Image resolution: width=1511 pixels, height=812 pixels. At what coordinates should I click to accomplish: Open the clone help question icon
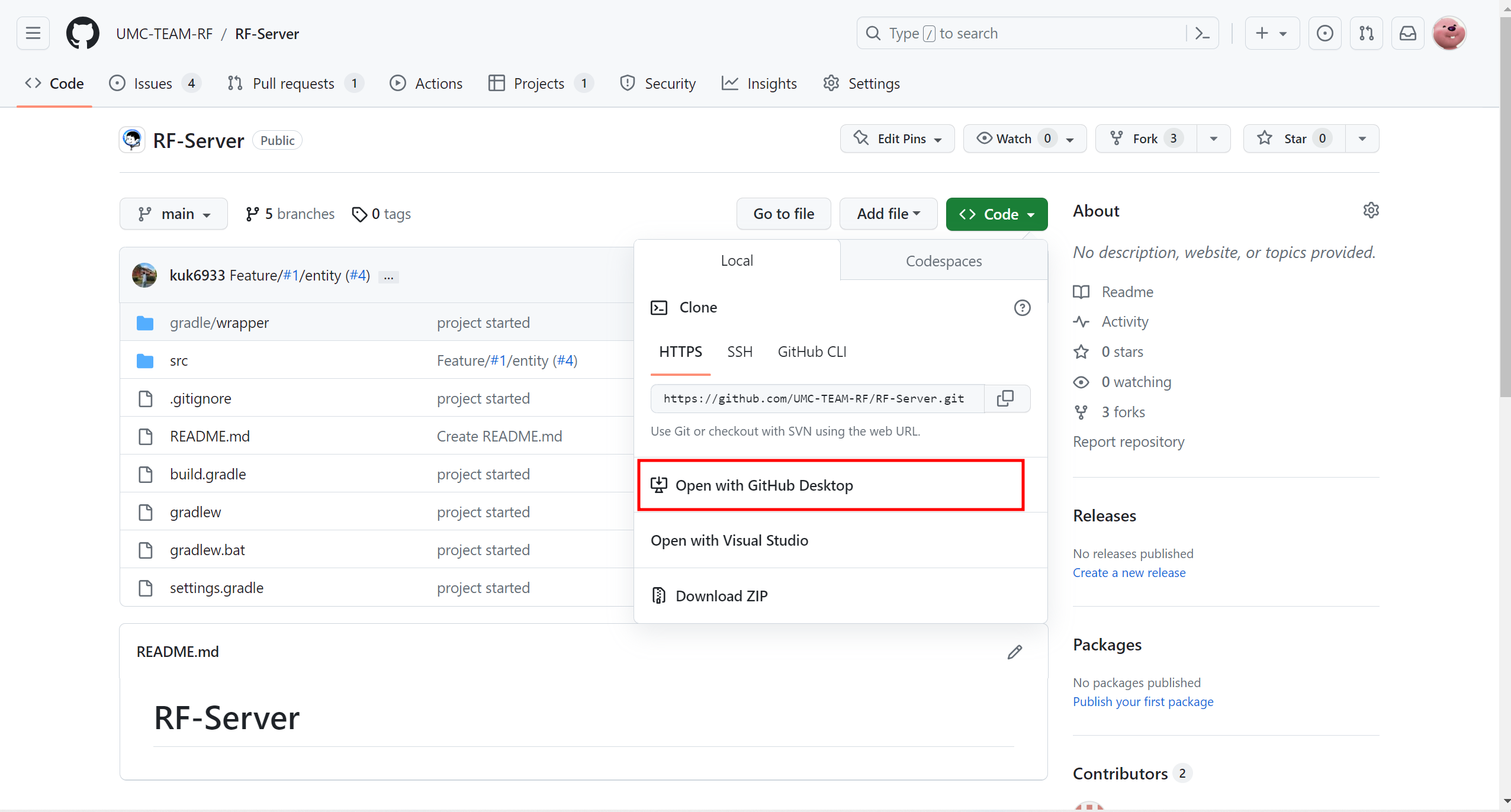tap(1022, 308)
